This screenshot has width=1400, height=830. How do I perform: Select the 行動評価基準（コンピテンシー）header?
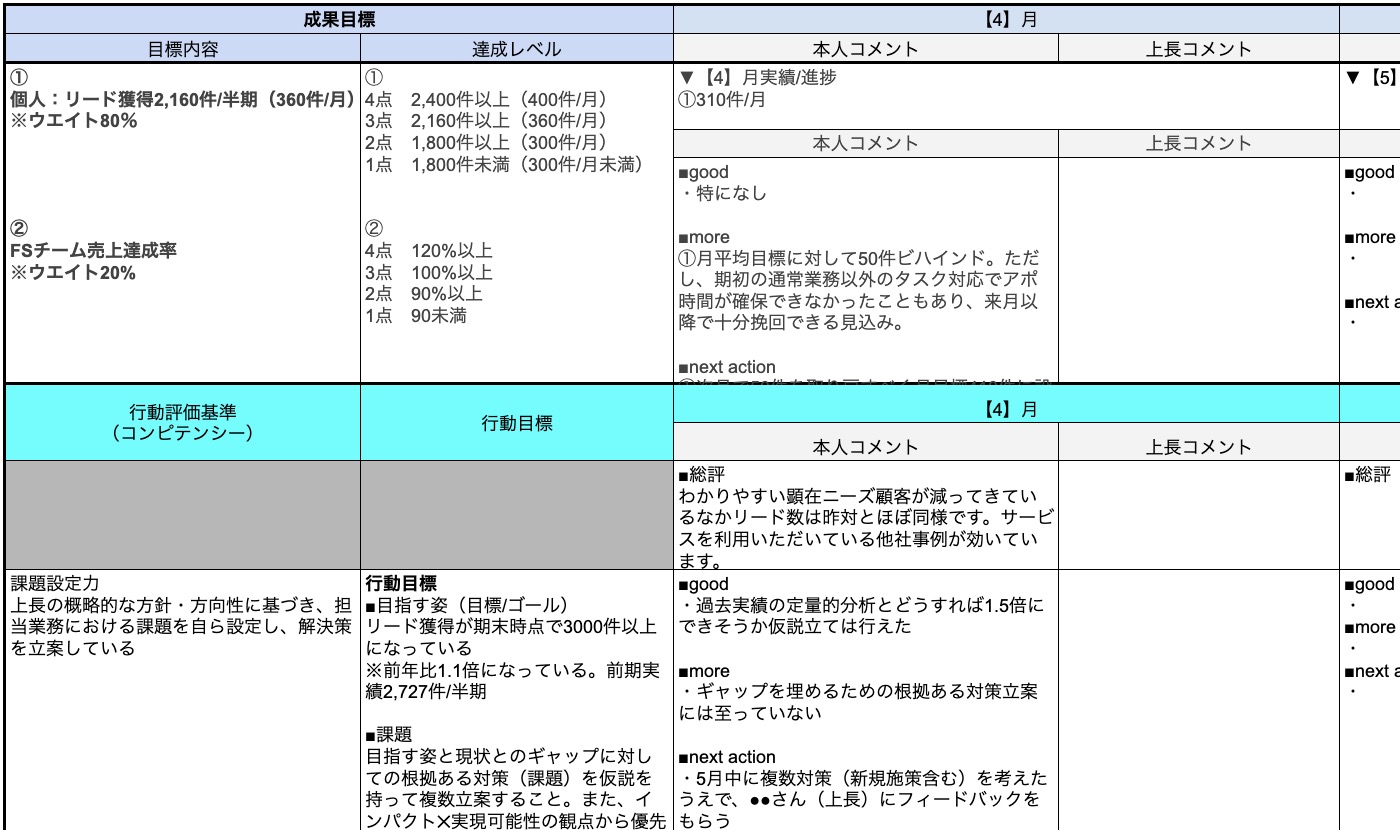tap(180, 421)
